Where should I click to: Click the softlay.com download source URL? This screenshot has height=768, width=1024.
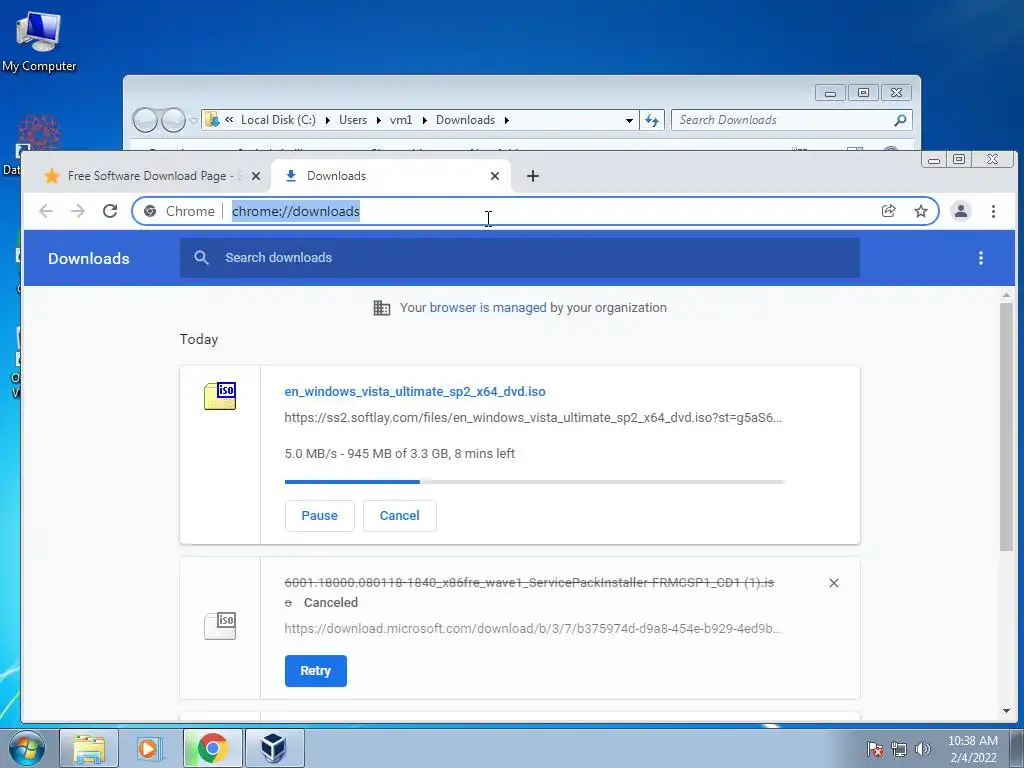pos(533,418)
